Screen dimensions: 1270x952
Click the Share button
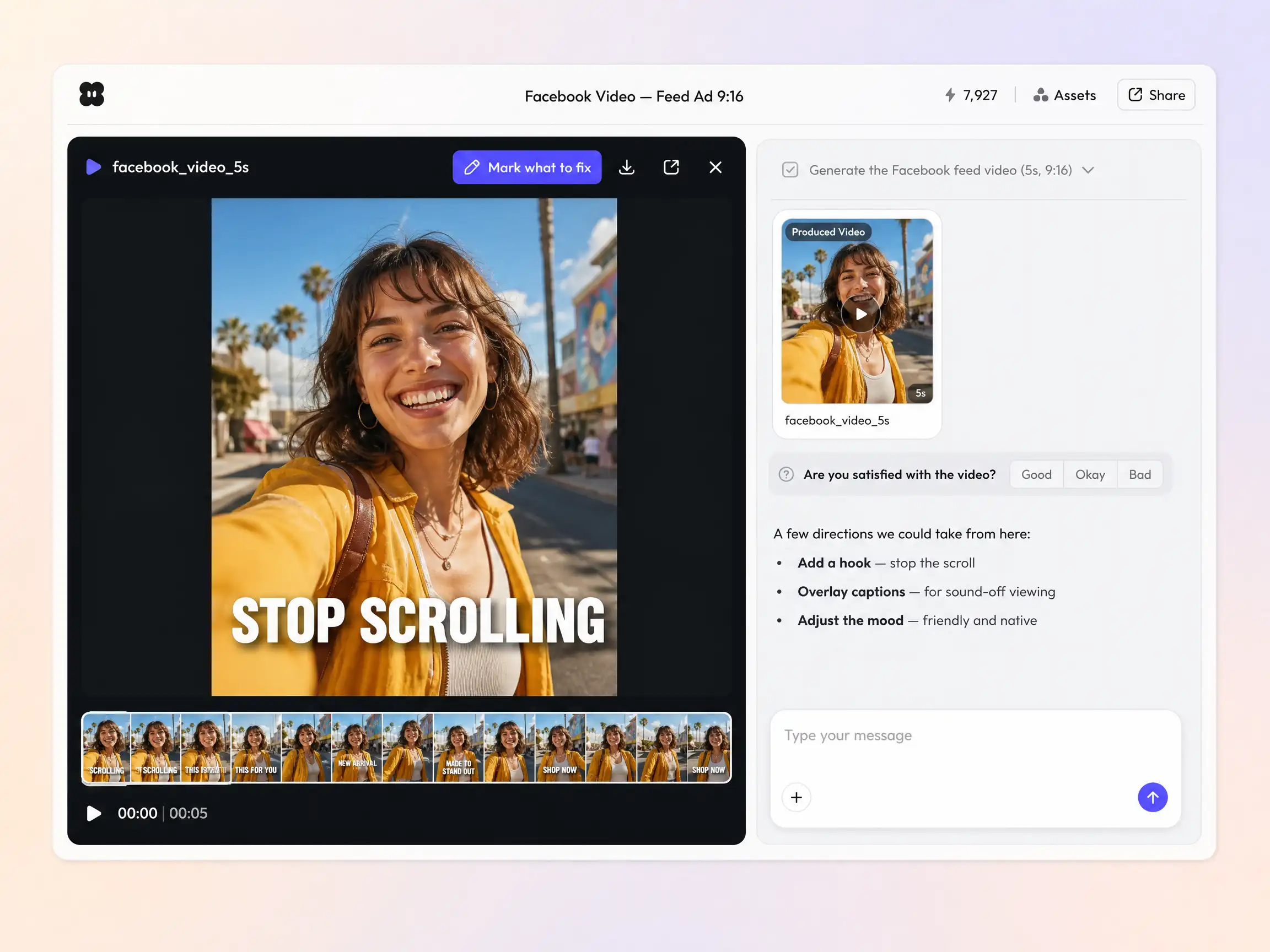click(x=1156, y=95)
